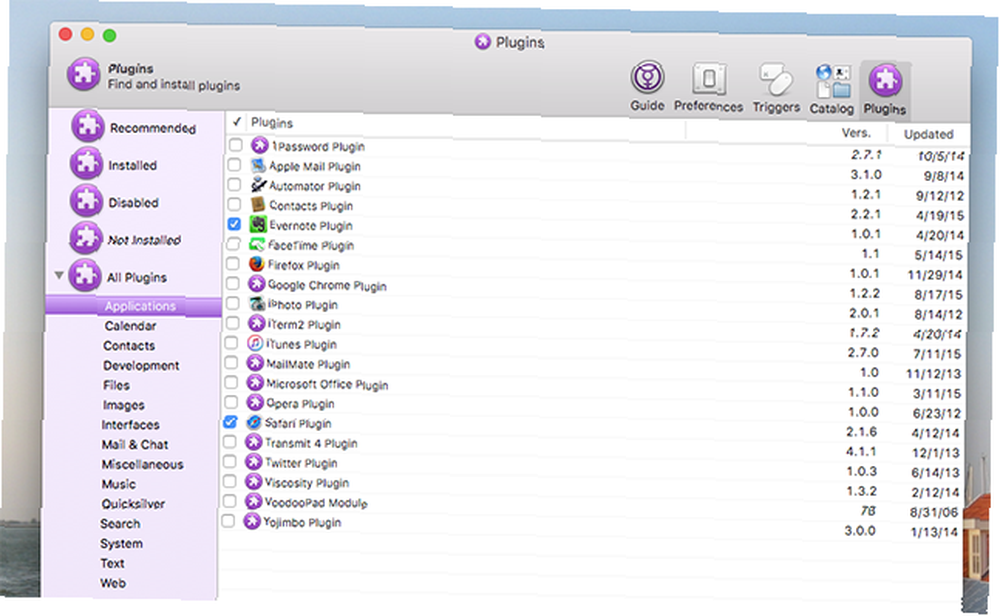Enable the Apple Mail Plugin checkbox
This screenshot has height=616, width=1000.
(235, 165)
